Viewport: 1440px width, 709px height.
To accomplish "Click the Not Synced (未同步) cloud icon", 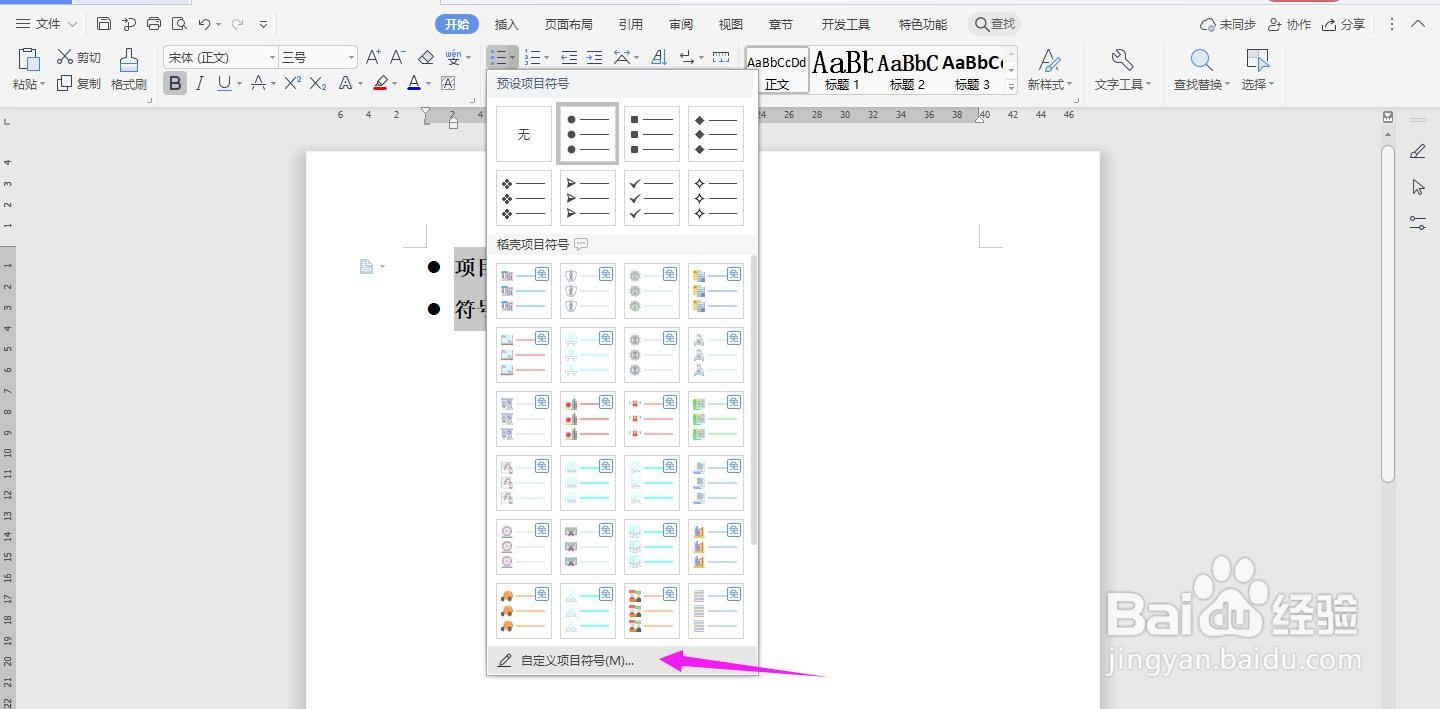I will click(x=1228, y=24).
